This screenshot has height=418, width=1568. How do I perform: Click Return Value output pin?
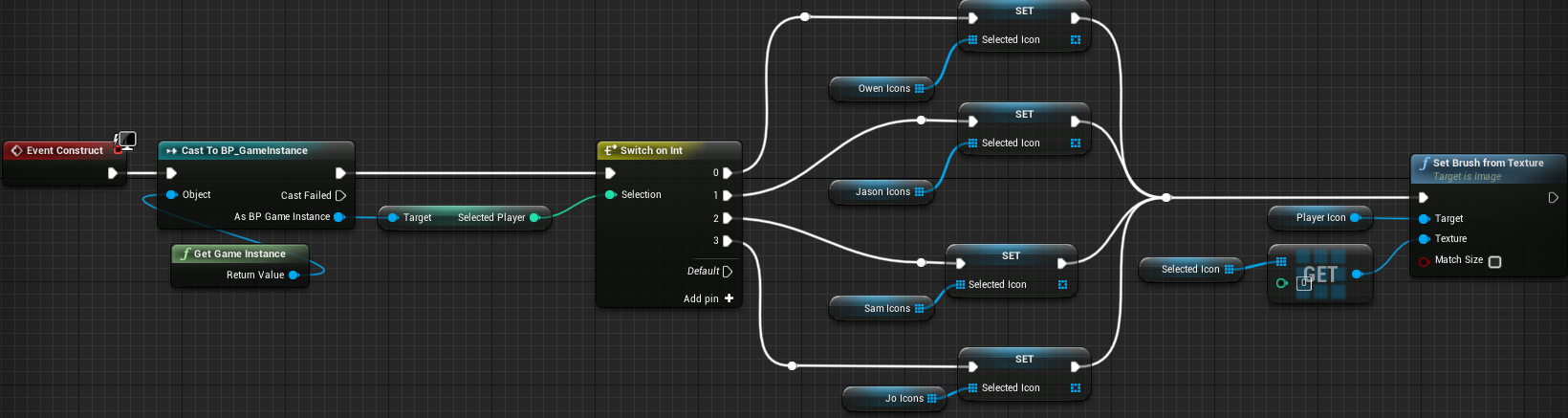pos(294,275)
